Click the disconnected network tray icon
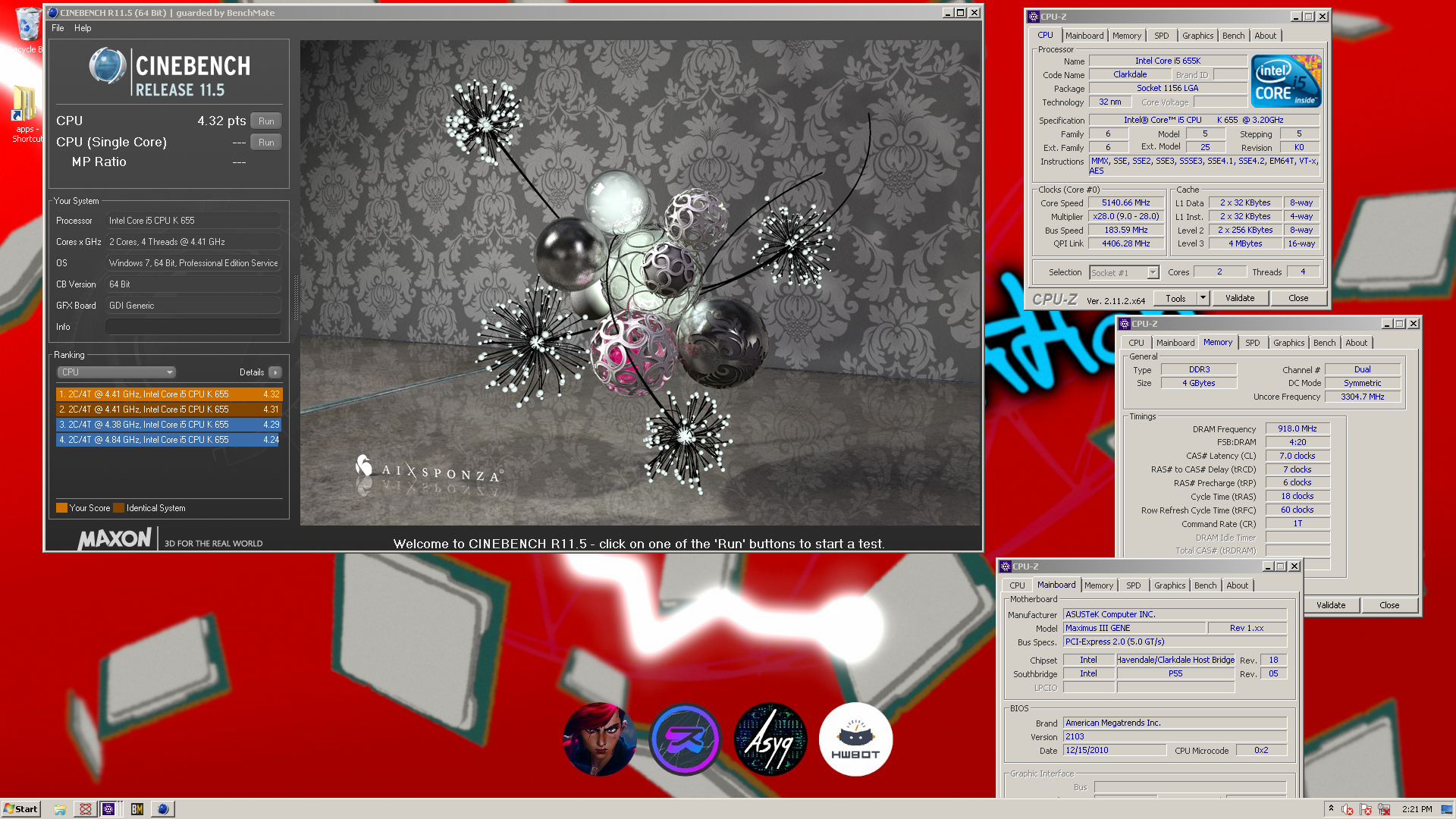The image size is (1456, 819). (1384, 809)
